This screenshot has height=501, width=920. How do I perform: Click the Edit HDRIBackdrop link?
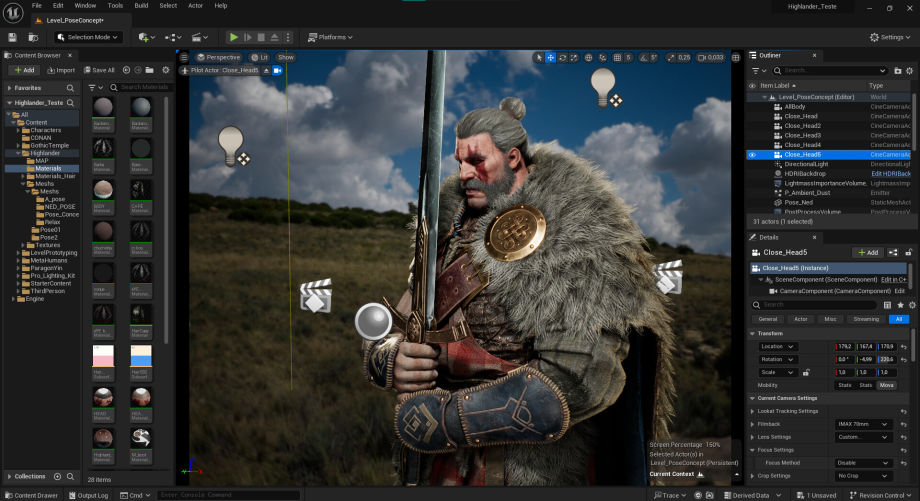coord(891,174)
